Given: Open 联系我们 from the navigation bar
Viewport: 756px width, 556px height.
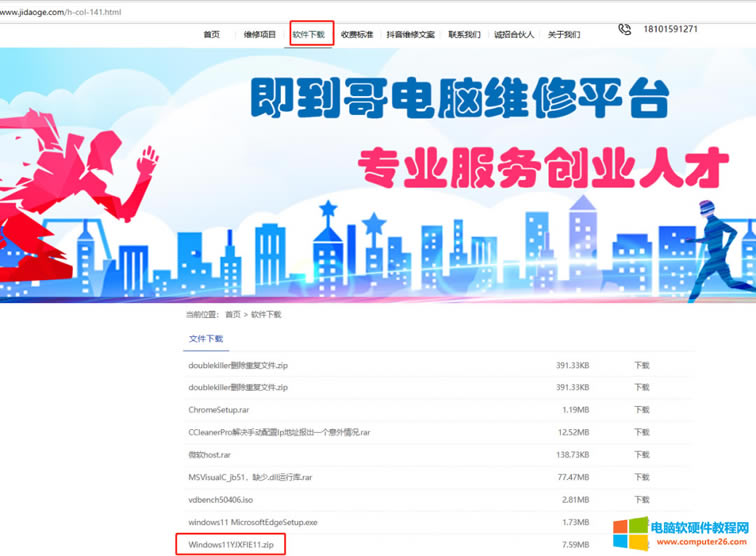Looking at the screenshot, I should 464,34.
